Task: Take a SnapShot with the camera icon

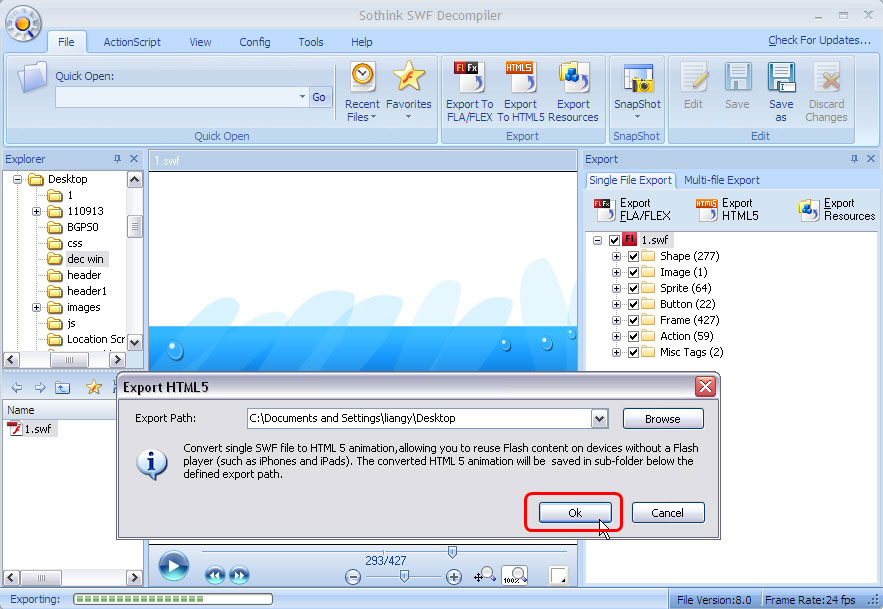Action: point(637,90)
